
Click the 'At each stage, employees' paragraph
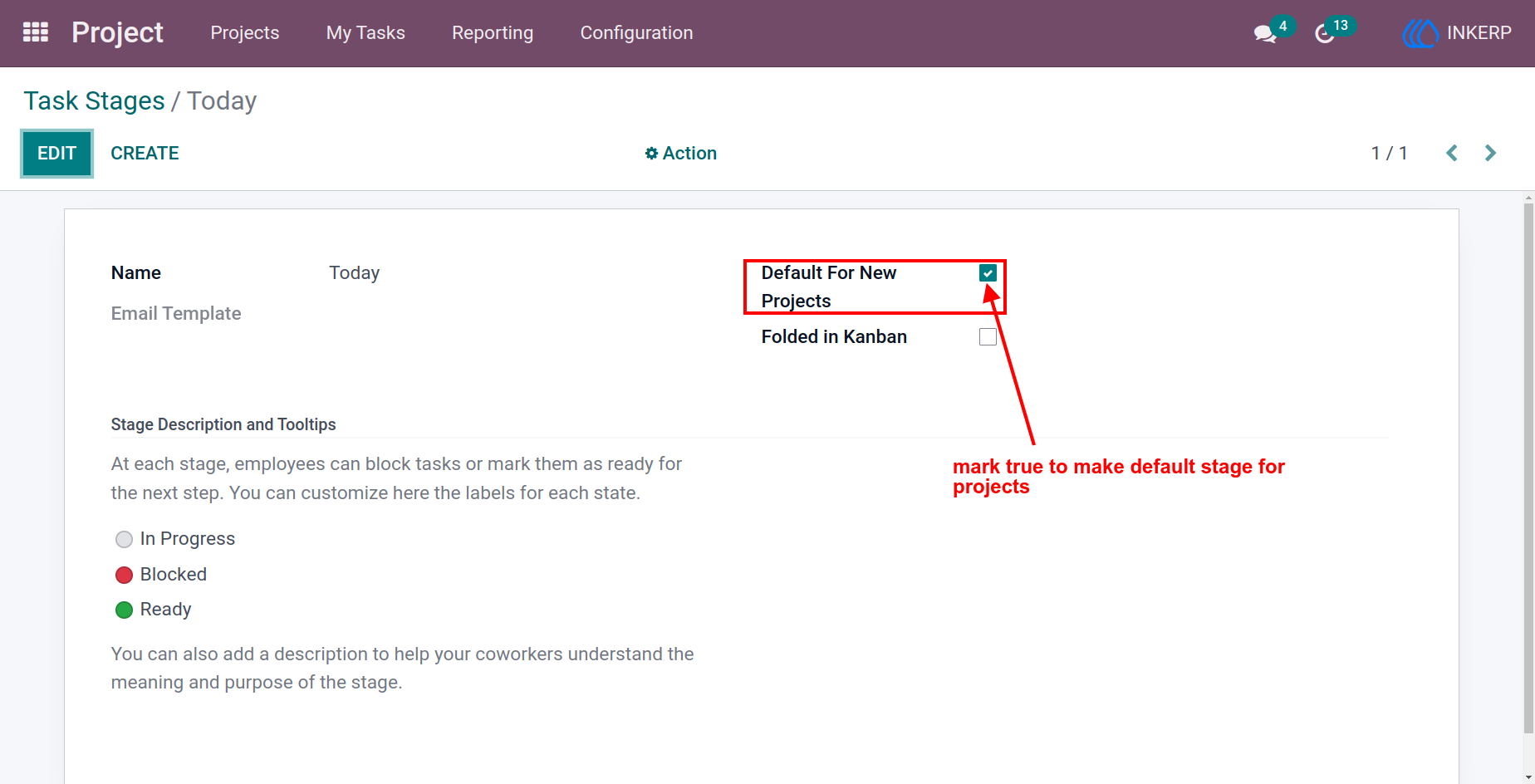click(396, 478)
